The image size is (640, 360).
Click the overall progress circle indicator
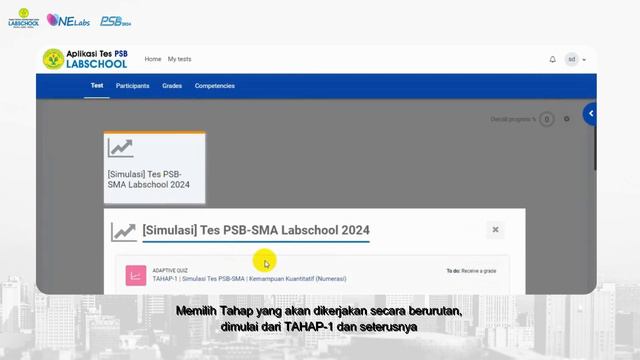(x=547, y=119)
